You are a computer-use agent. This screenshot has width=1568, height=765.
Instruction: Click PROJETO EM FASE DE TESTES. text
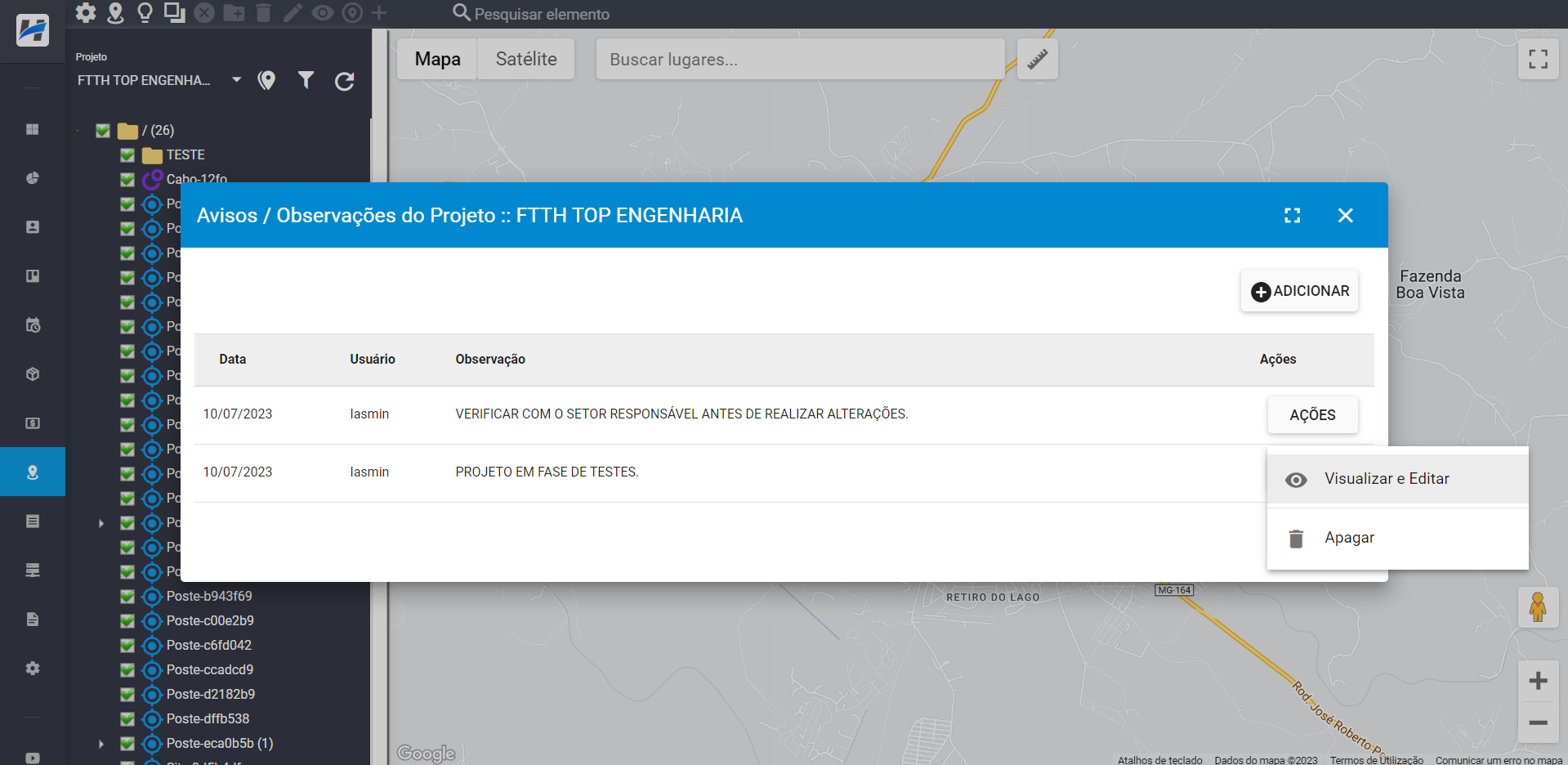click(x=547, y=472)
